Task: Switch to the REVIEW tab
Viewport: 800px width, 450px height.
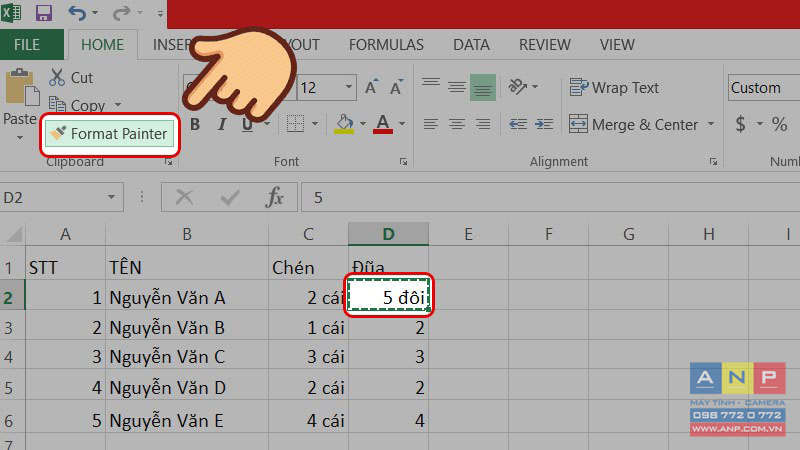Action: click(544, 44)
